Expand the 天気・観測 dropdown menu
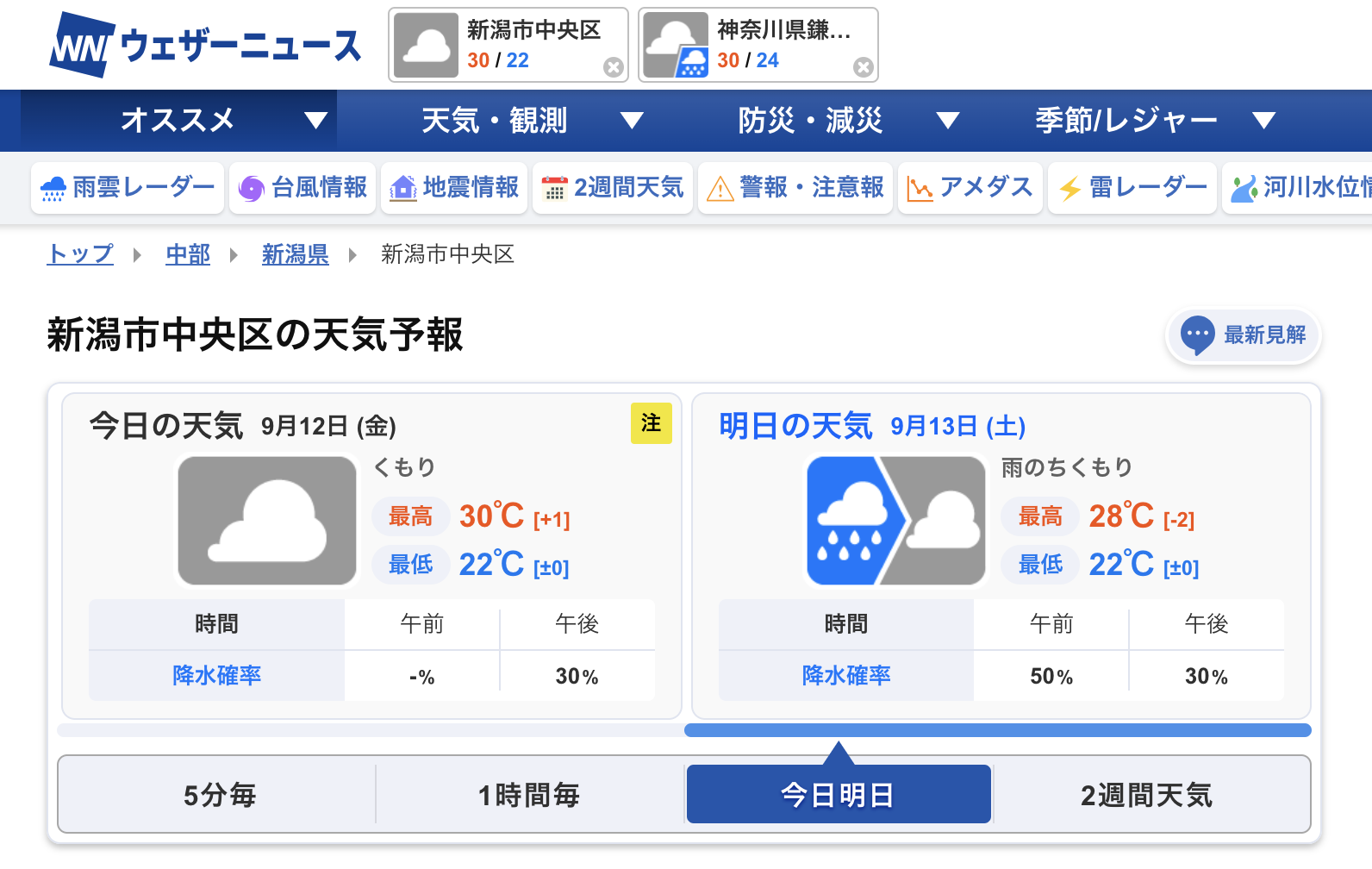 (x=632, y=121)
